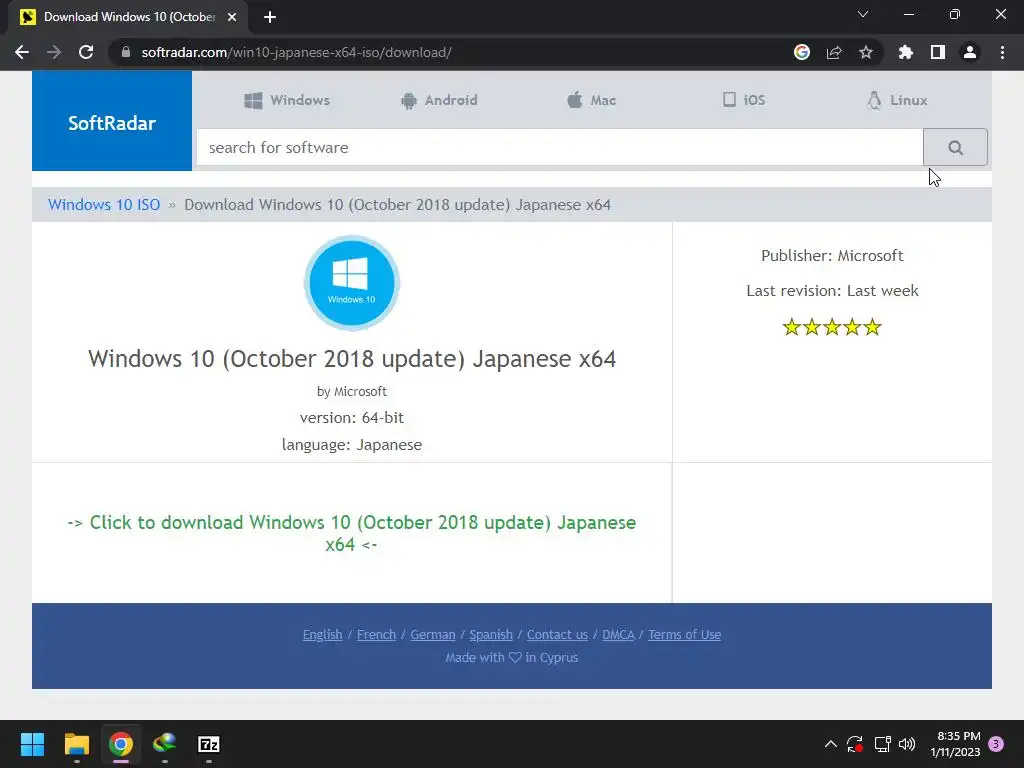
Task: Open the Chrome profile avatar
Action: [x=970, y=52]
